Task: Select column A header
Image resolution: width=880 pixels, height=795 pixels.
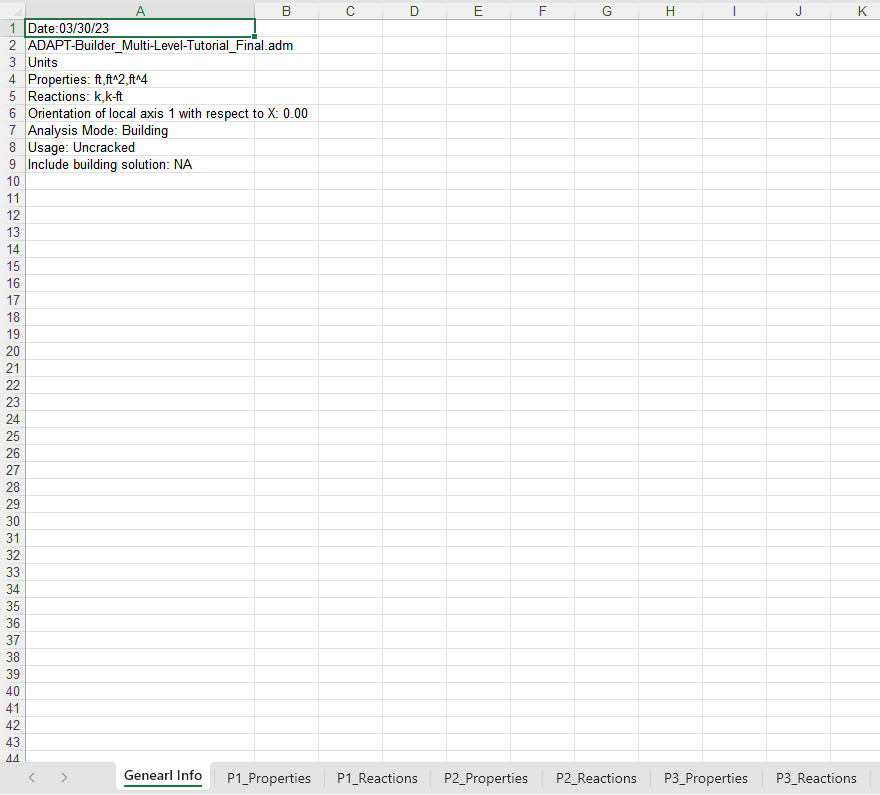Action: pos(139,11)
